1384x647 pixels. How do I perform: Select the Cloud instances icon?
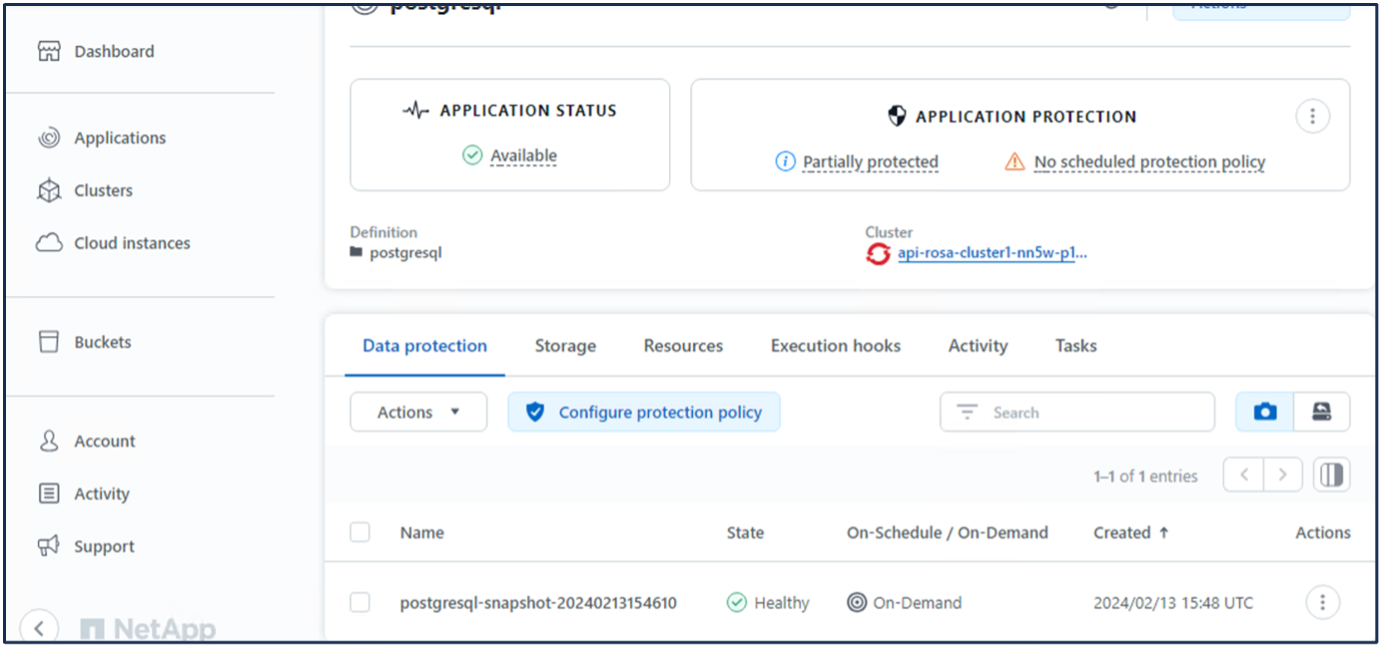pyautogui.click(x=49, y=243)
